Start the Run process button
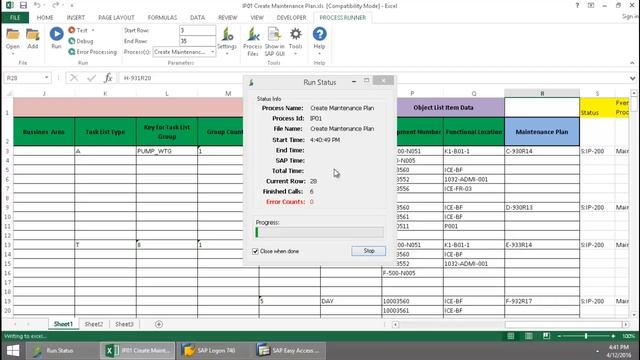The image size is (640, 360). pos(56,38)
